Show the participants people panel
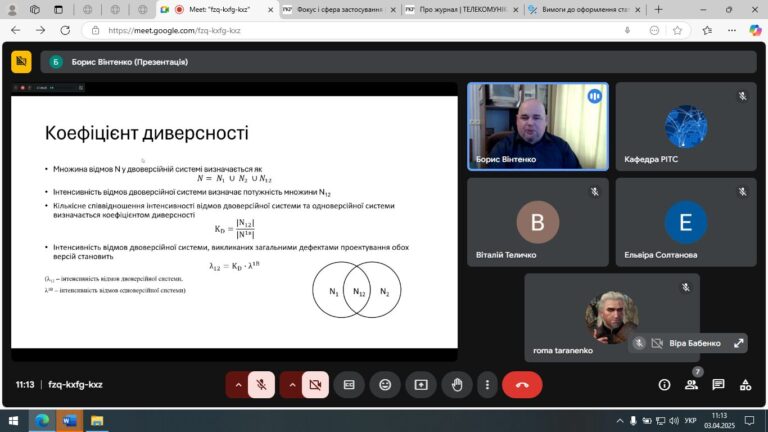The height and width of the screenshot is (432, 768). click(x=691, y=384)
